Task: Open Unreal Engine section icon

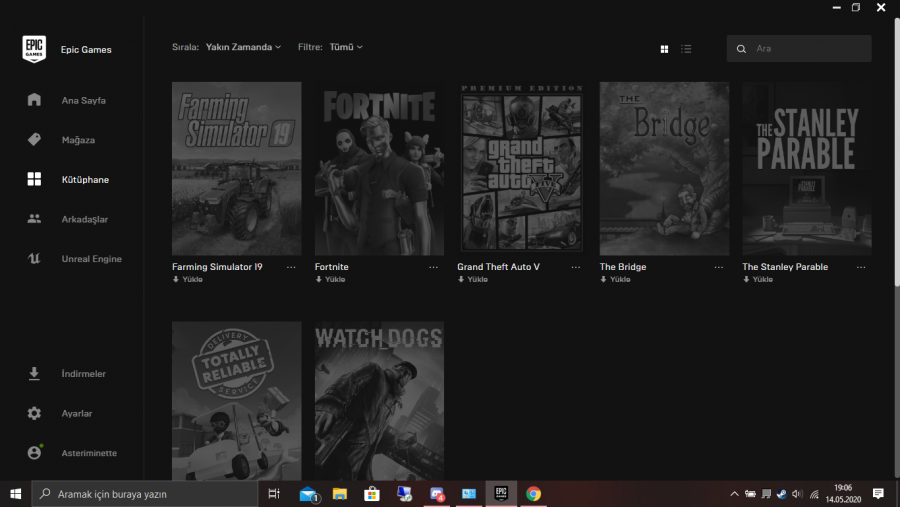Action: tap(34, 259)
